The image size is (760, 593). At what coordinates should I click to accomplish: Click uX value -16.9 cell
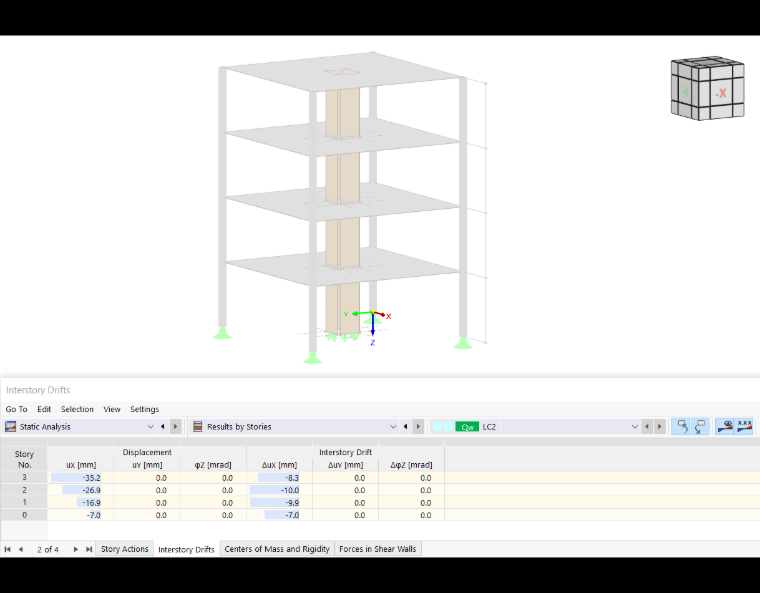80,502
